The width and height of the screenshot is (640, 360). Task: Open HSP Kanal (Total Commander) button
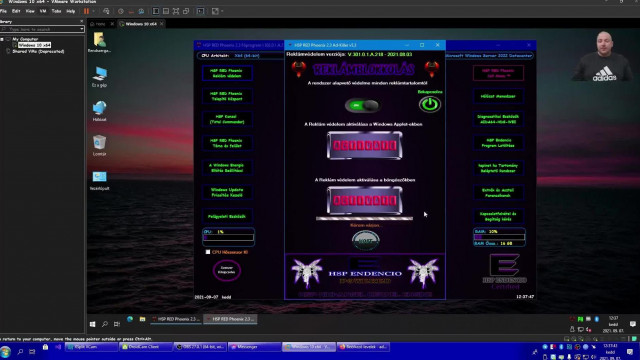(227, 119)
